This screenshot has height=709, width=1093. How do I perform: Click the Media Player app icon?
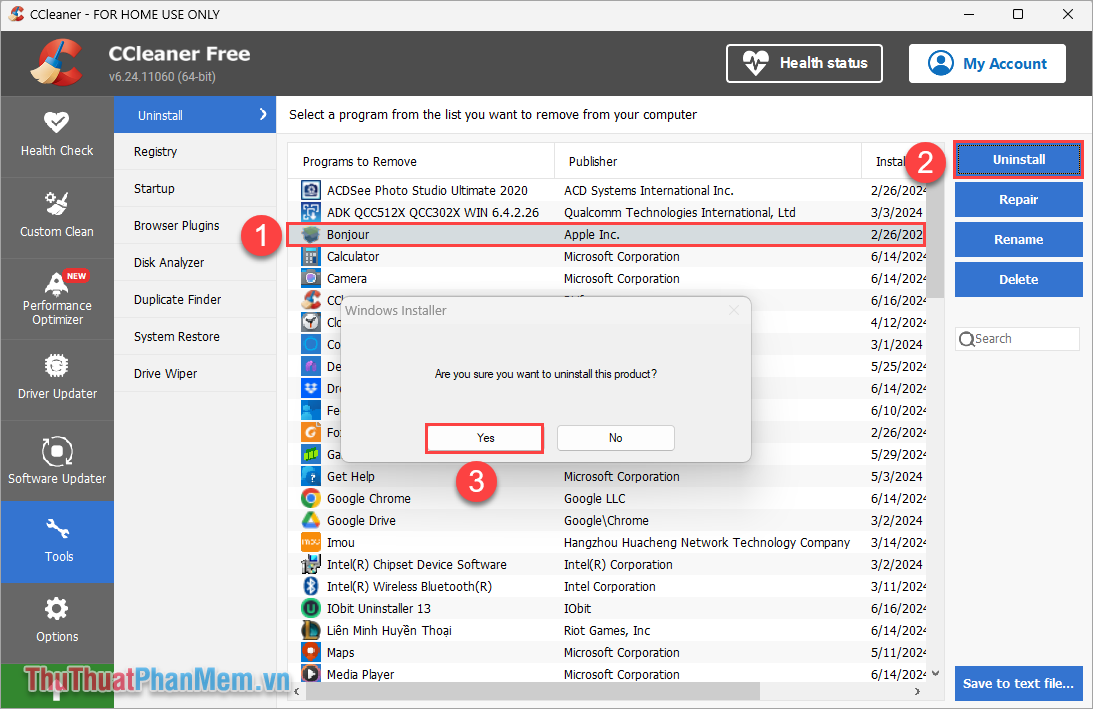[310, 674]
